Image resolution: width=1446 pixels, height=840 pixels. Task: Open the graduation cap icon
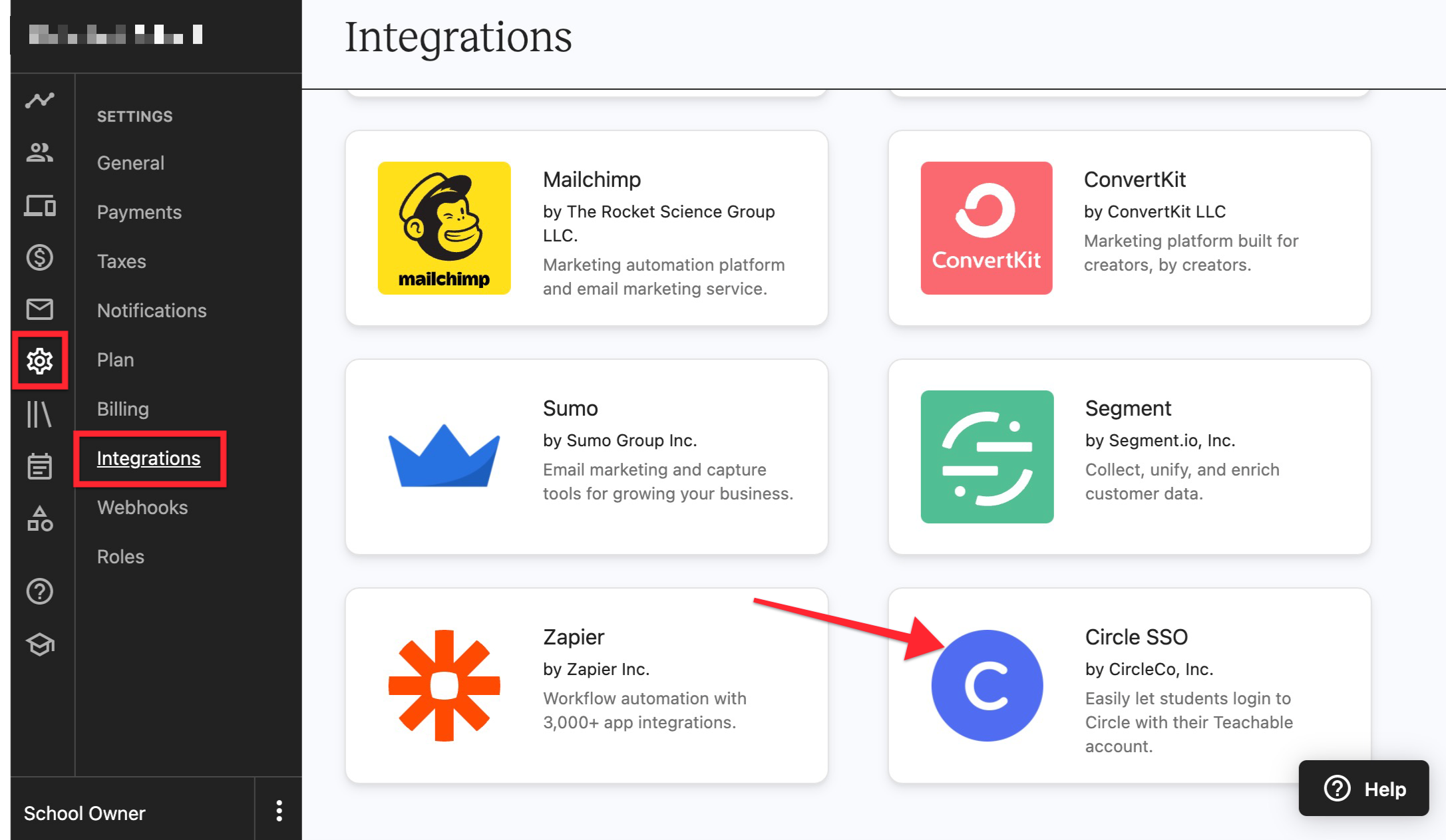[40, 644]
